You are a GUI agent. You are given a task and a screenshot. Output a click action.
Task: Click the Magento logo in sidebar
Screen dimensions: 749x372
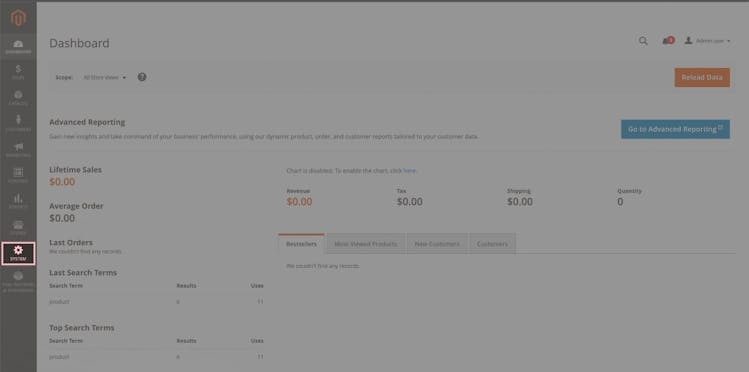pos(18,18)
